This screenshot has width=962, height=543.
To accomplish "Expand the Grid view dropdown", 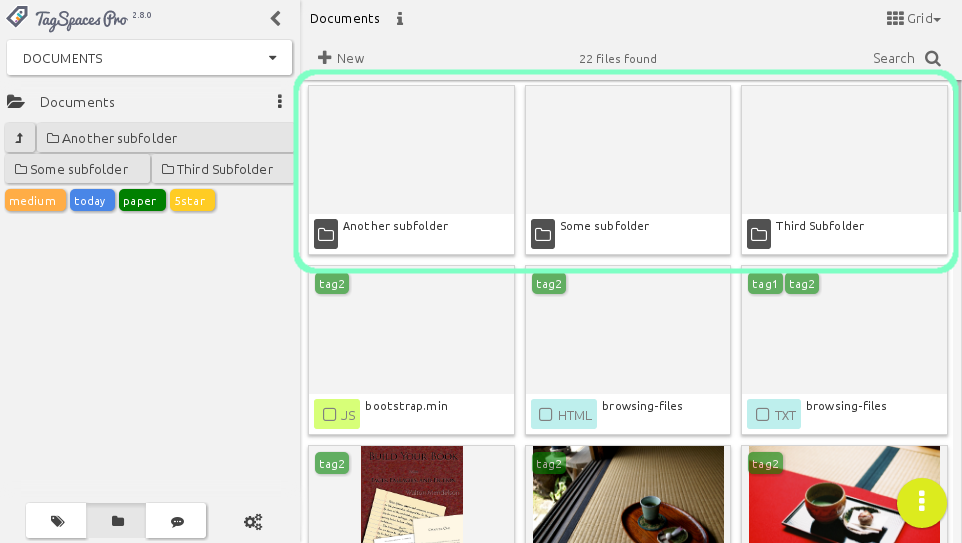I will [x=913, y=19].
